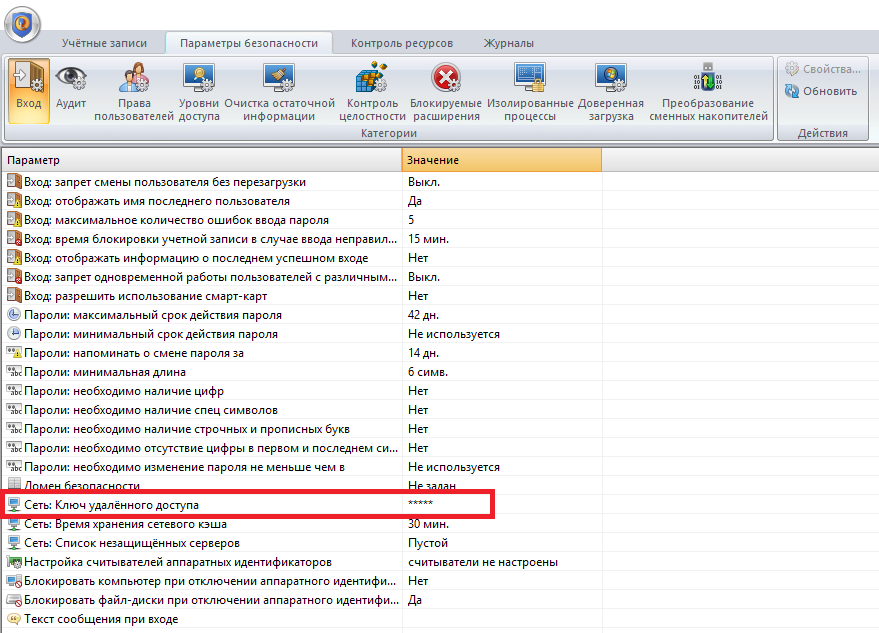
Task: Open the Аудит eye icon category
Action: (x=71, y=87)
